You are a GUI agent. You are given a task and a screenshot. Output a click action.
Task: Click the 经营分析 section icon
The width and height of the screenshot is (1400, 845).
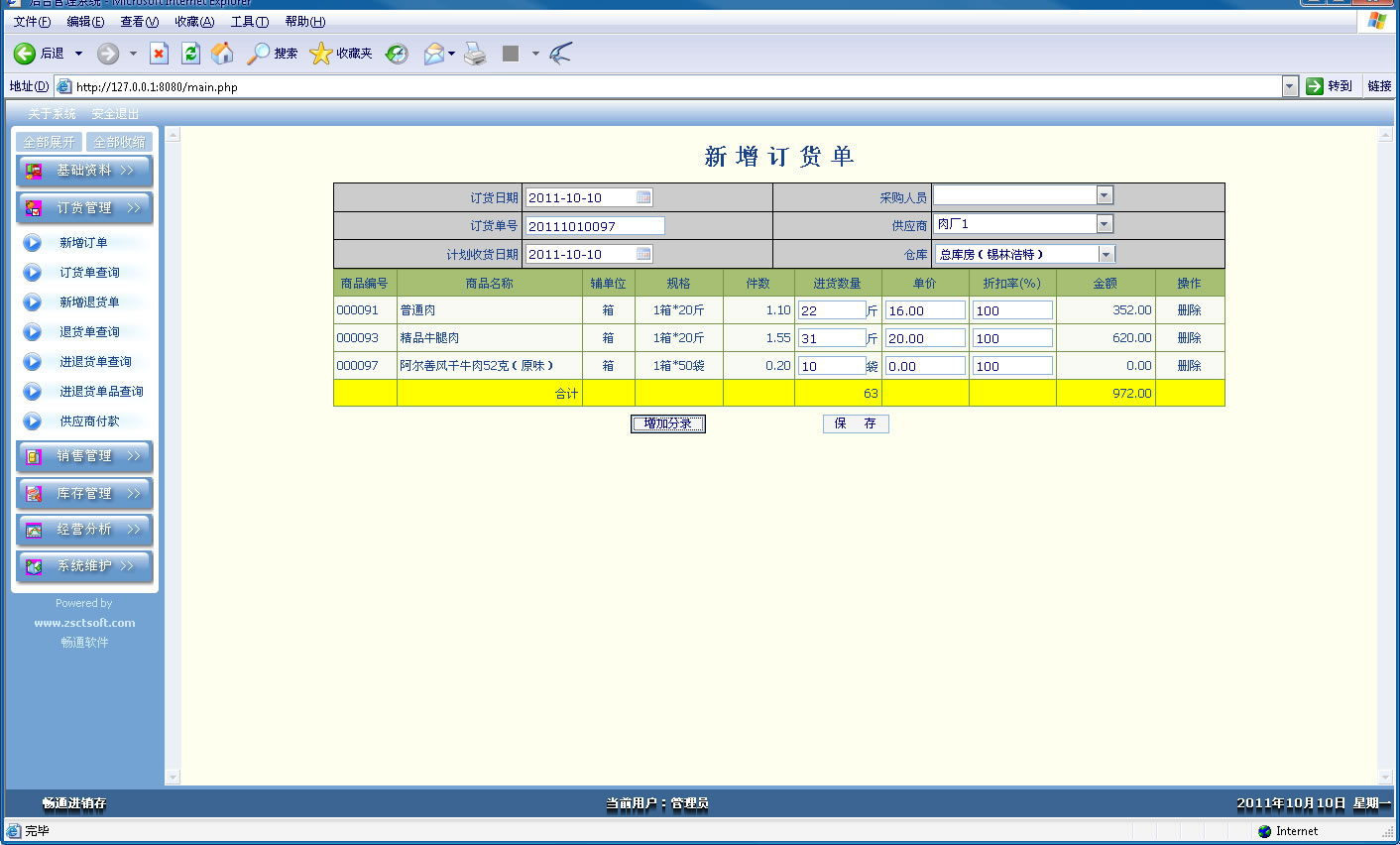point(34,531)
